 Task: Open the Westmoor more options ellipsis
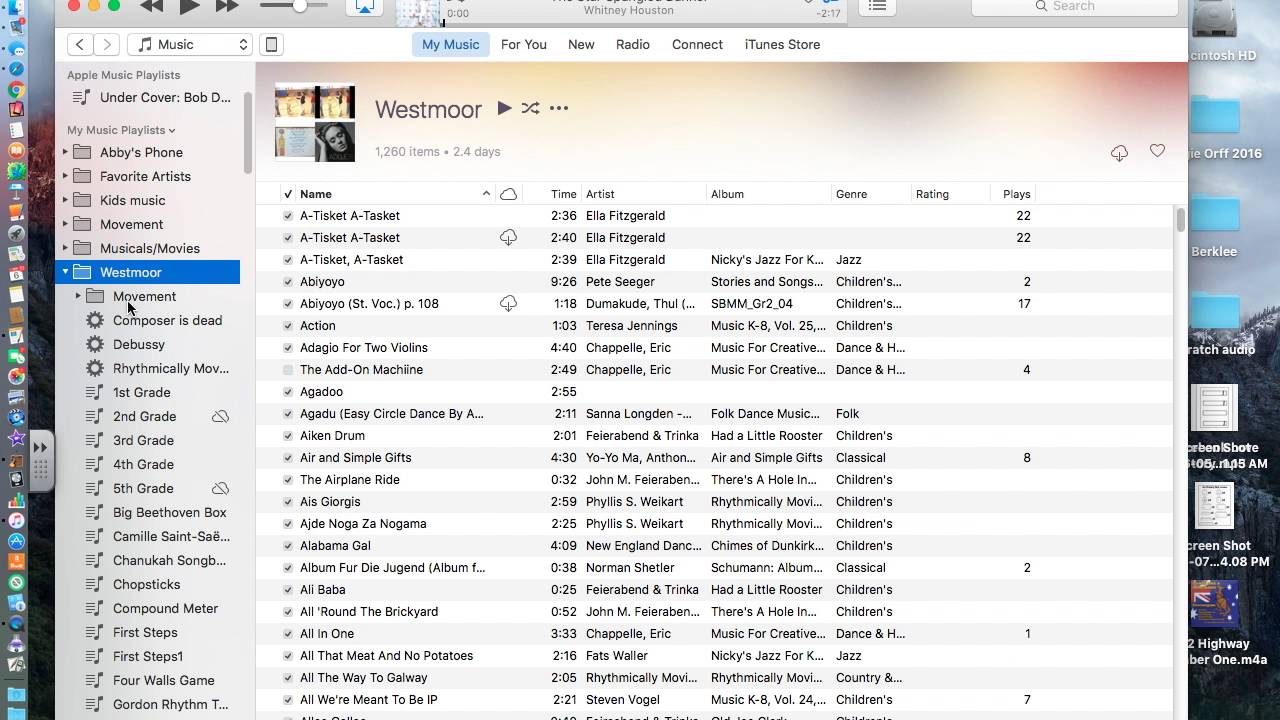coord(559,108)
